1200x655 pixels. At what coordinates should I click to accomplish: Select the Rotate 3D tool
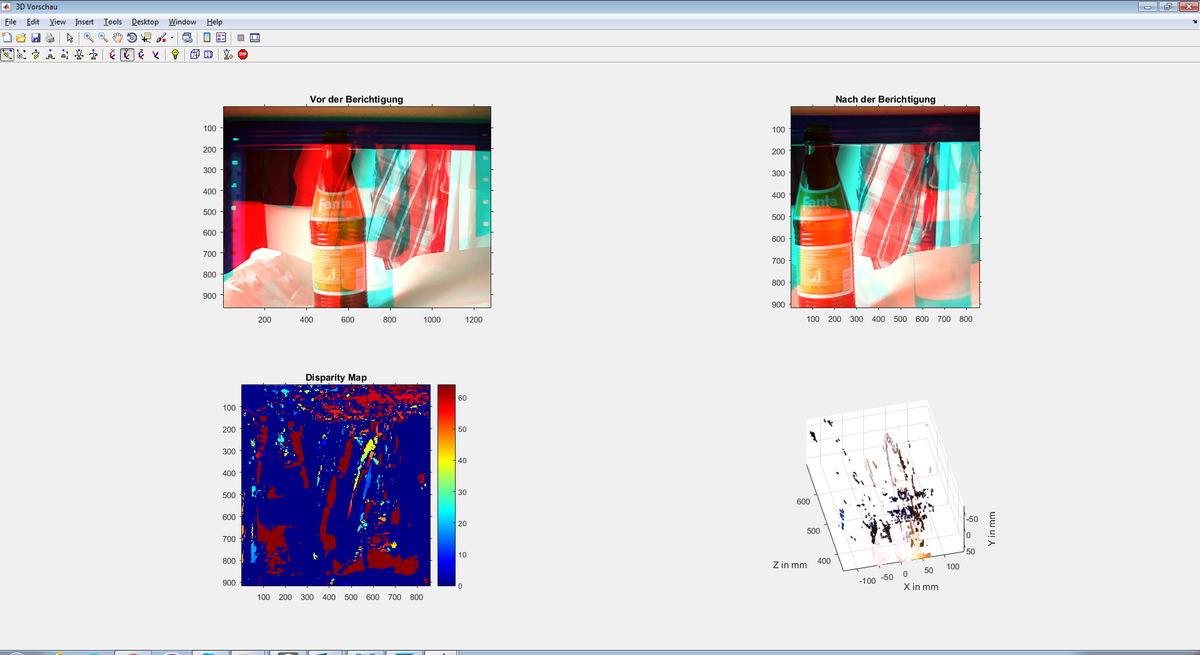[131, 38]
